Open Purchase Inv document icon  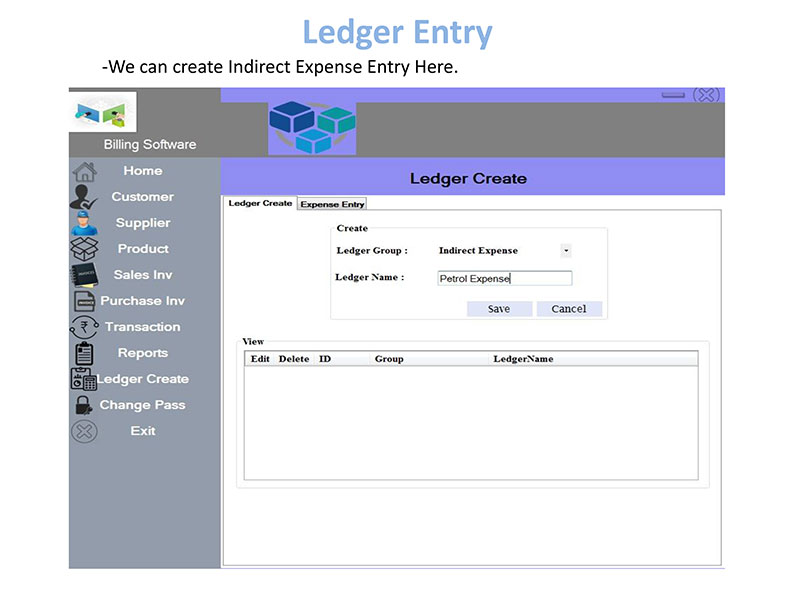84,301
